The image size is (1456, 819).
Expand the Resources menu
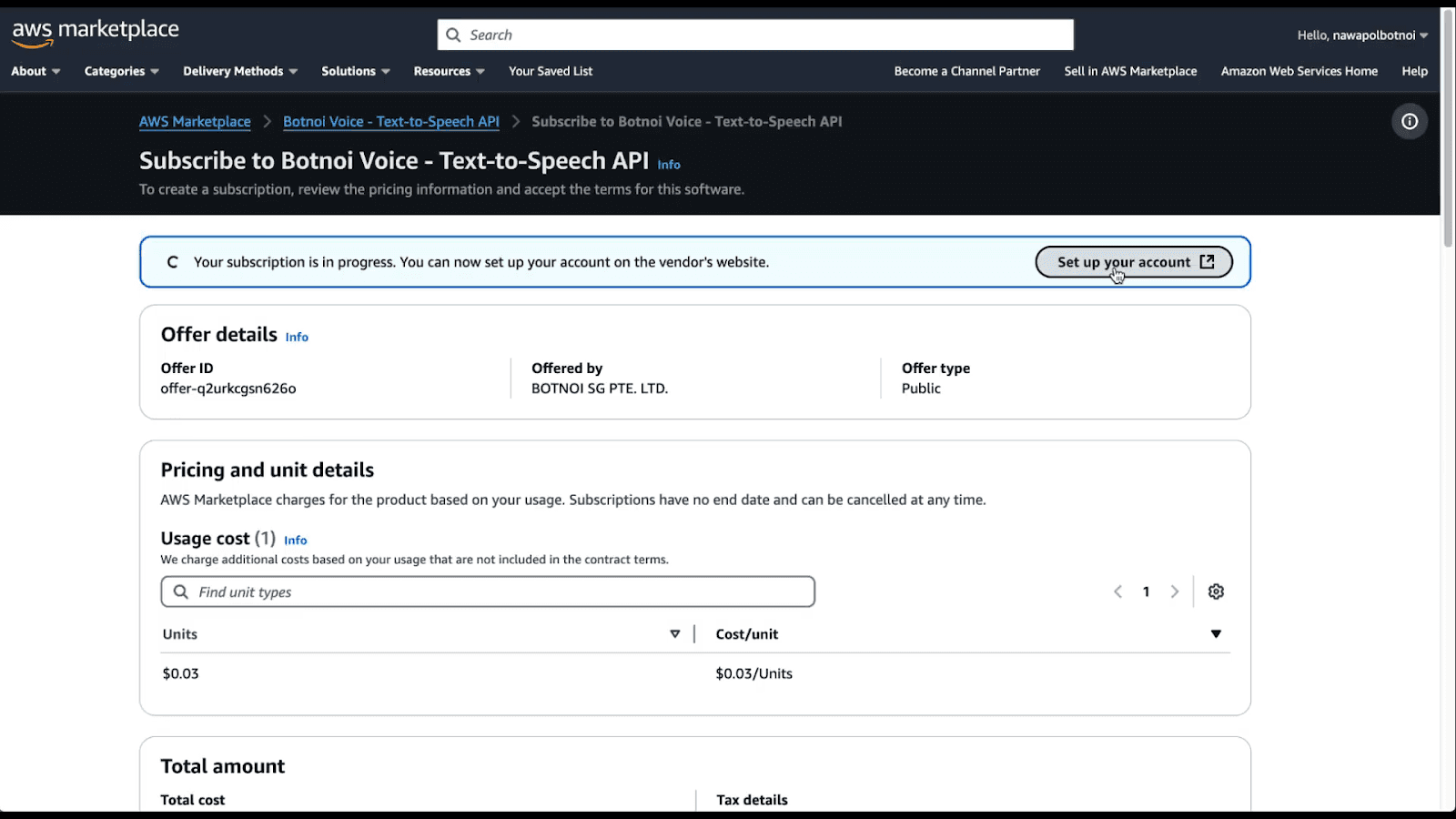(x=450, y=71)
